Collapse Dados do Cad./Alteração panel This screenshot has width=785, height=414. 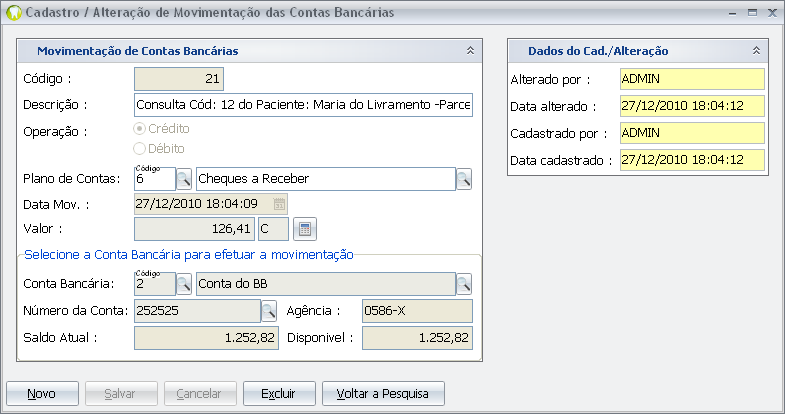click(x=756, y=51)
